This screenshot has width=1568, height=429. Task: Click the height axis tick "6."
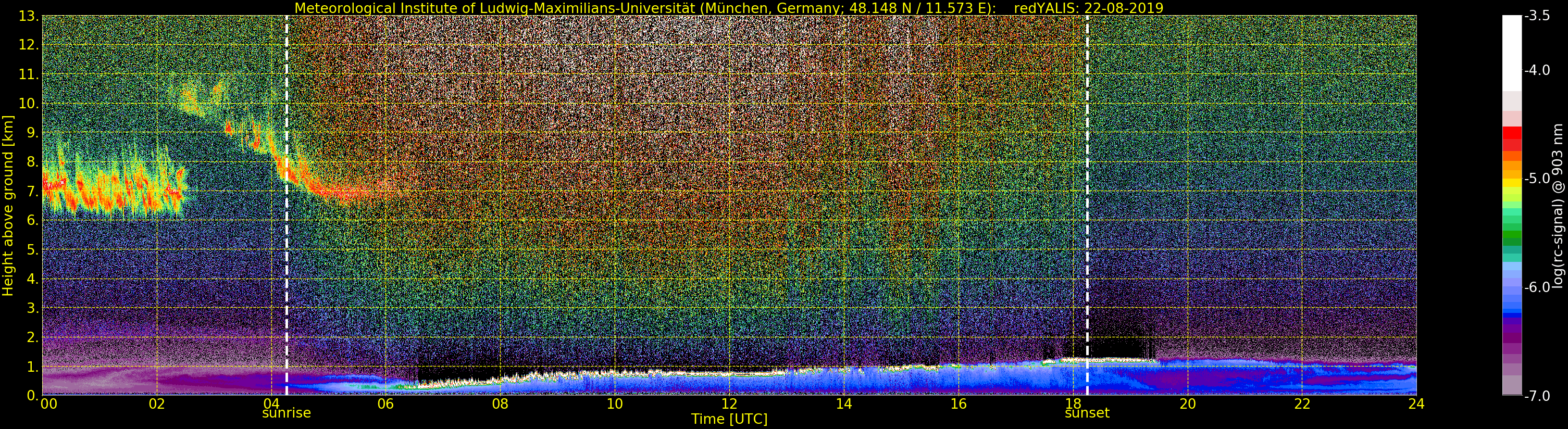(x=32, y=220)
